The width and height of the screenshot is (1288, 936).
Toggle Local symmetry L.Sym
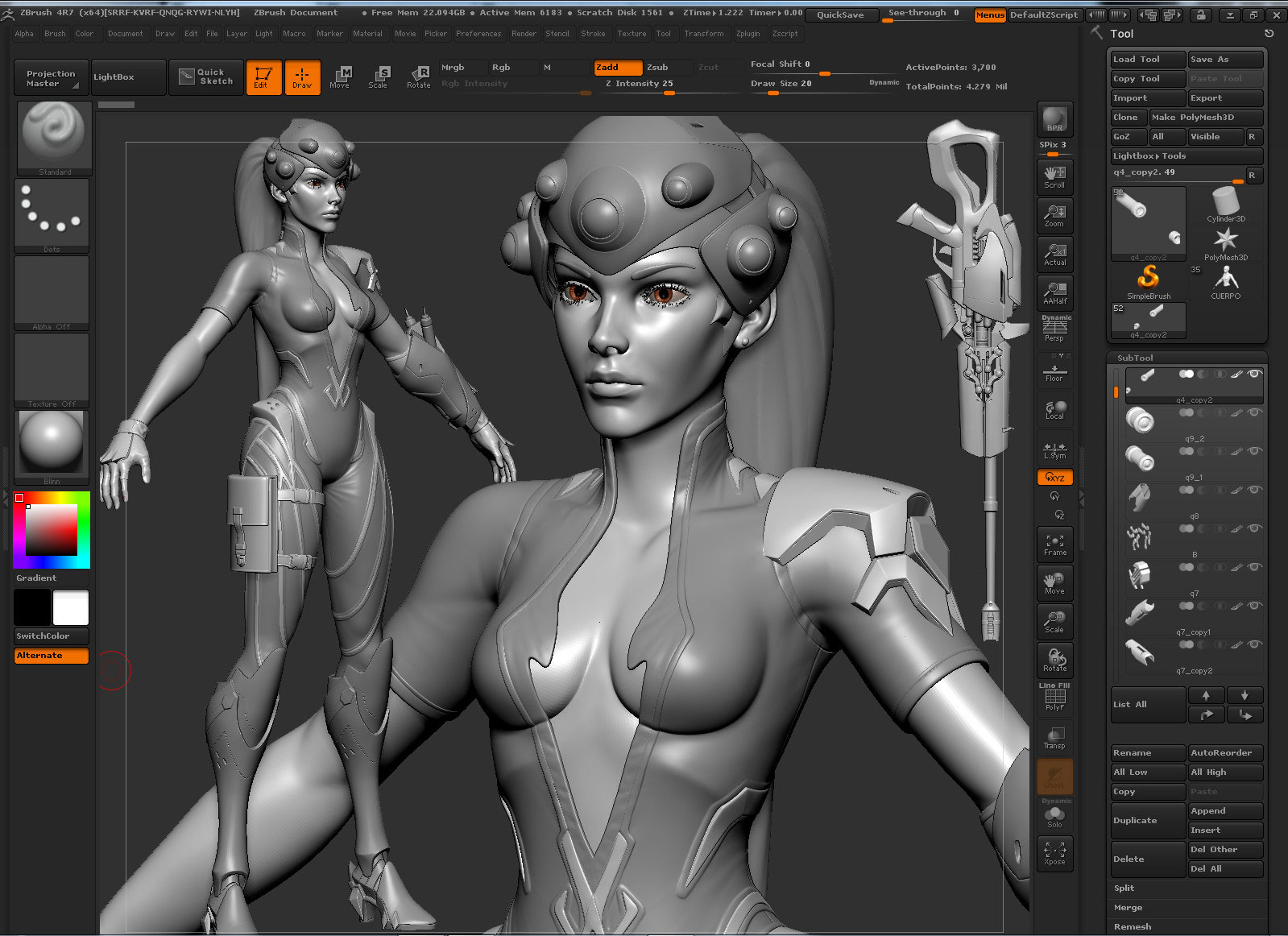(1054, 449)
